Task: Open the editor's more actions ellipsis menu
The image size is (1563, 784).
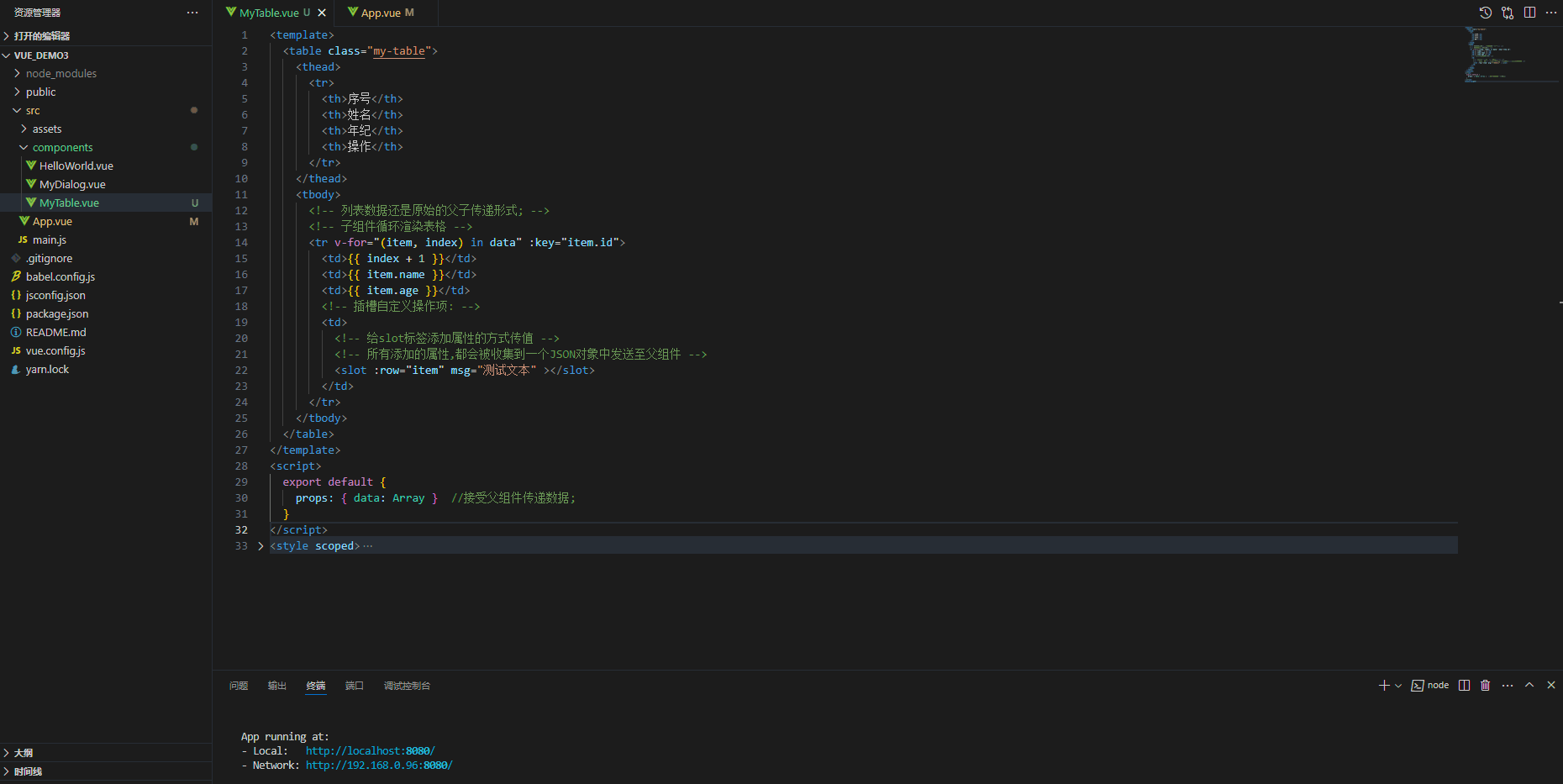Action: 1551,13
